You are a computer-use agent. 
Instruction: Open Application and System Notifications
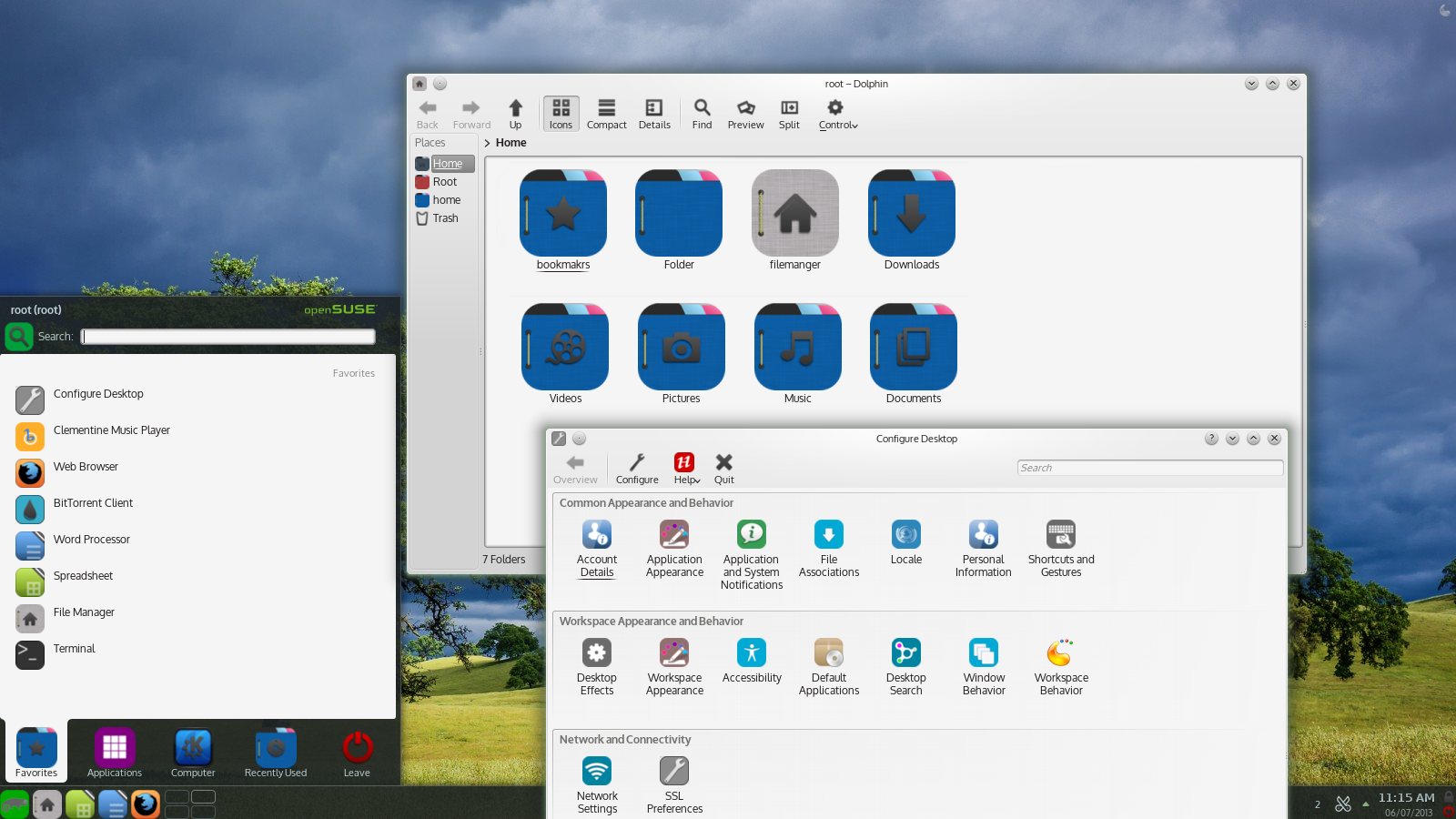(x=752, y=555)
